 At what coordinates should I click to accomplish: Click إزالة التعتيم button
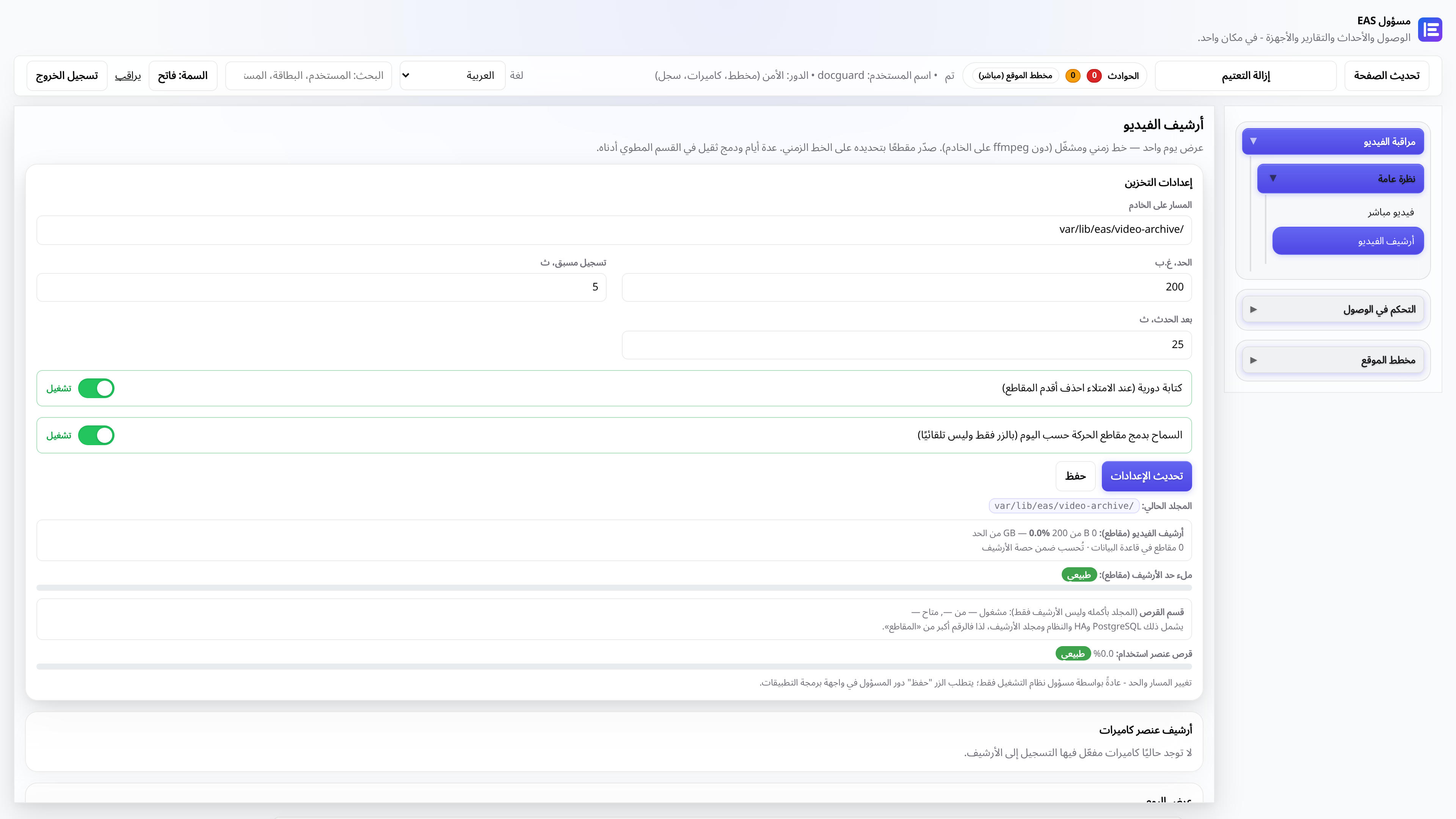coord(1246,76)
